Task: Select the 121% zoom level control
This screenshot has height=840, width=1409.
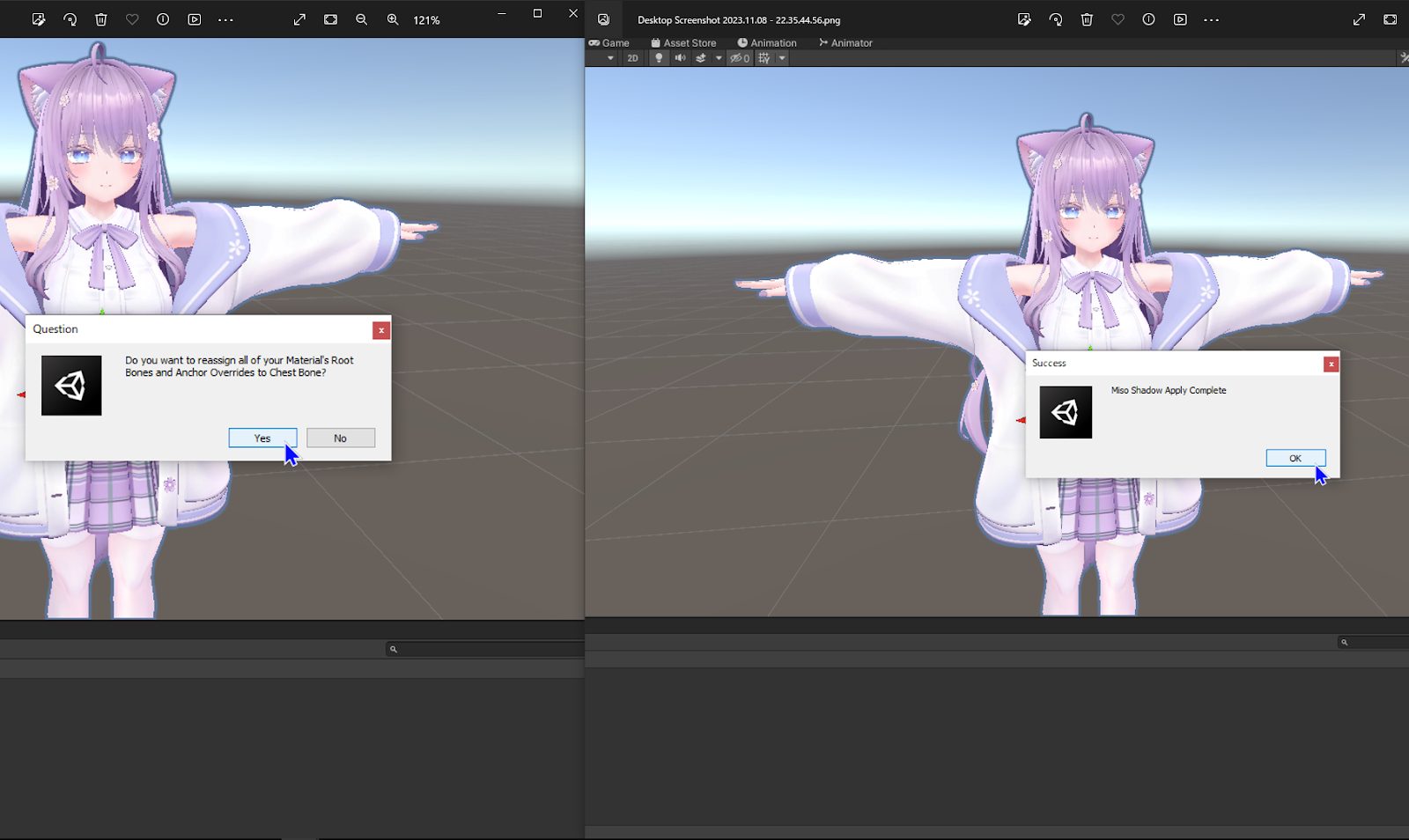Action: click(x=426, y=19)
